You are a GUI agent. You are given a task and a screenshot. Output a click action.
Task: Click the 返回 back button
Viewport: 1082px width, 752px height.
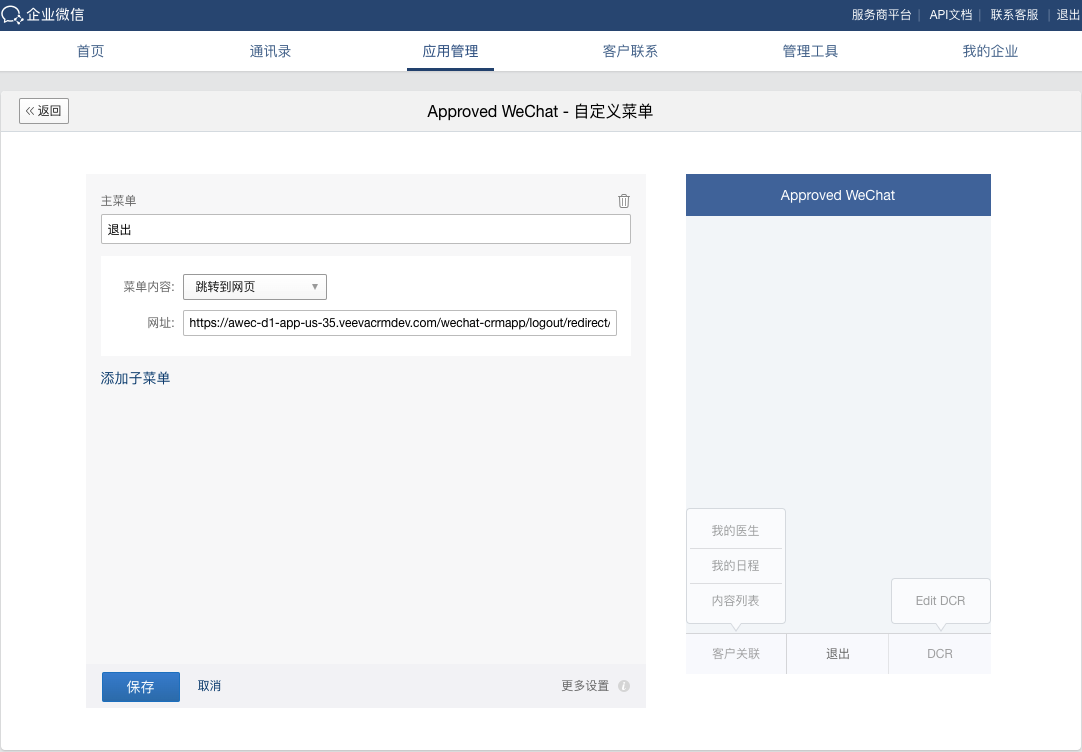(x=44, y=111)
